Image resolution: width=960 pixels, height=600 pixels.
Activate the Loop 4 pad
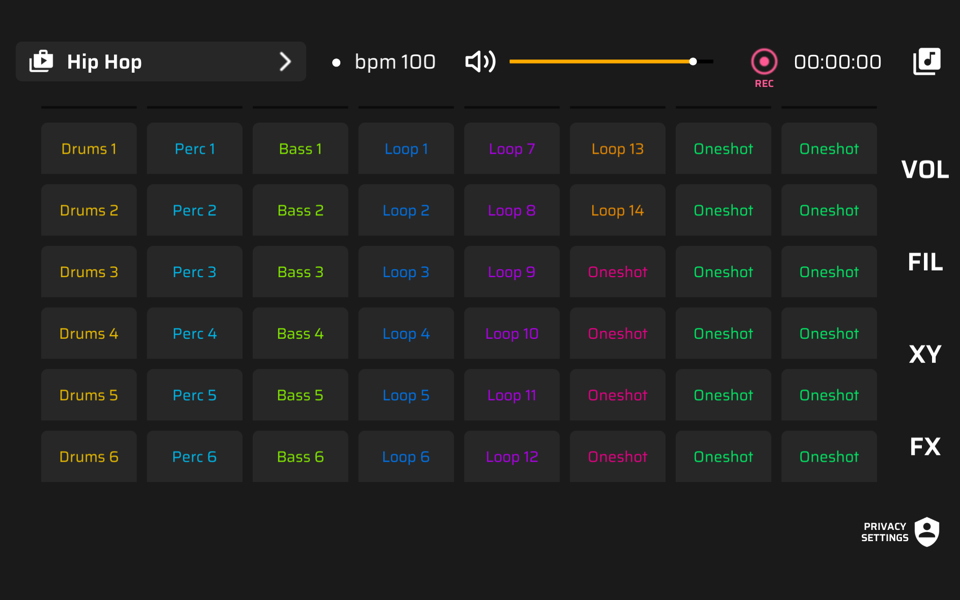click(x=406, y=334)
